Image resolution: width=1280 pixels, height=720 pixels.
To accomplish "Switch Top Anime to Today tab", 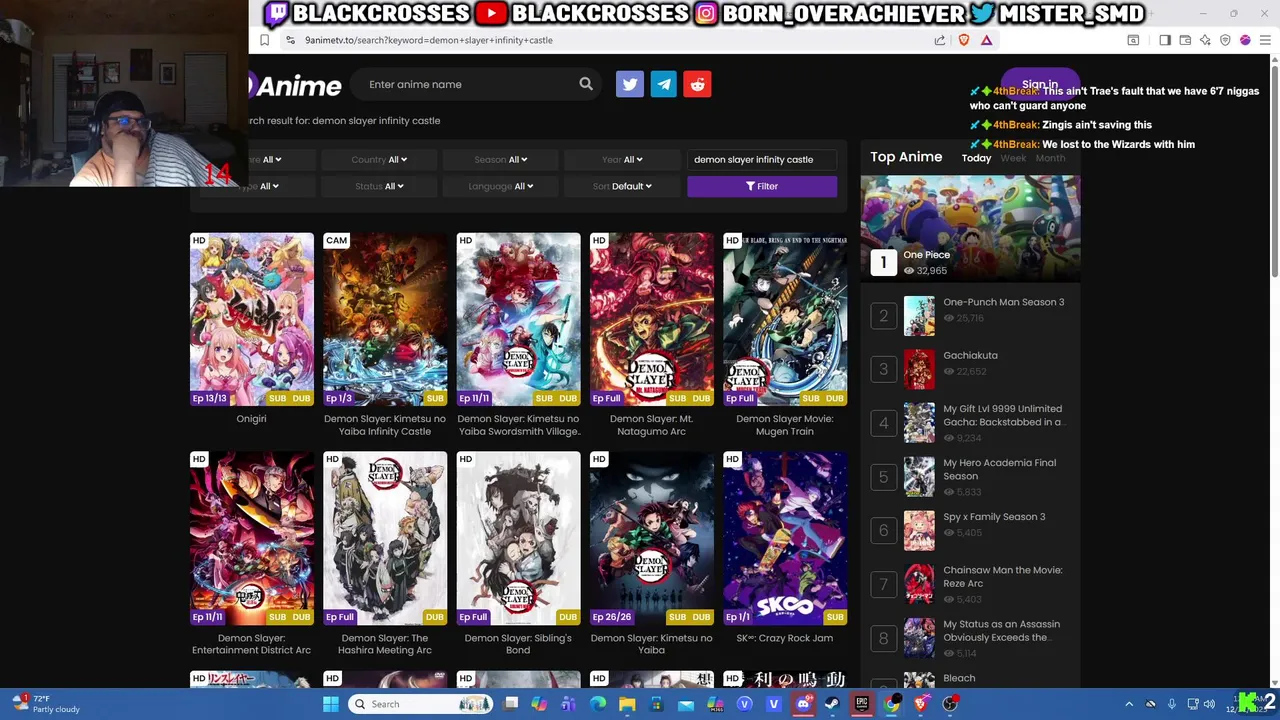I will click(x=976, y=158).
